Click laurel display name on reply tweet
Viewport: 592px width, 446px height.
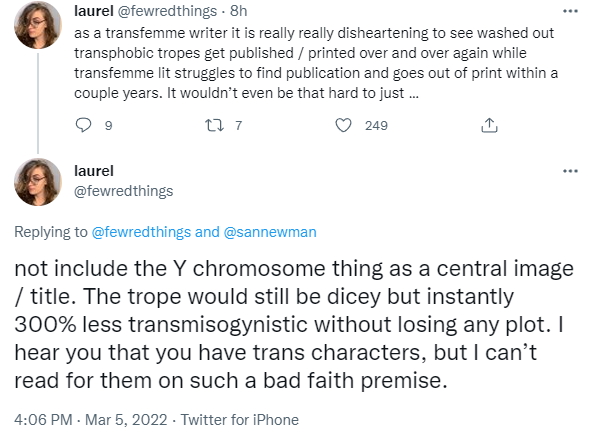[94, 171]
